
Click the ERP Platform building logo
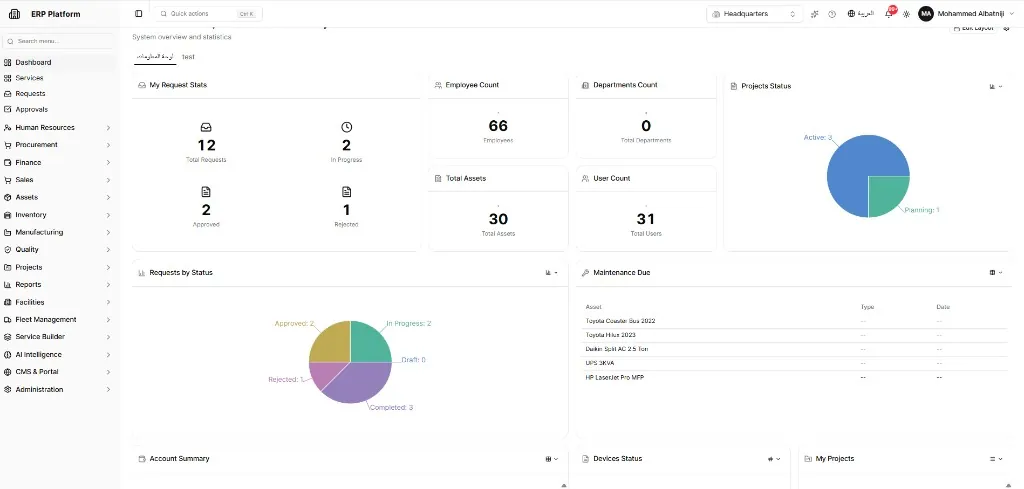tap(14, 14)
